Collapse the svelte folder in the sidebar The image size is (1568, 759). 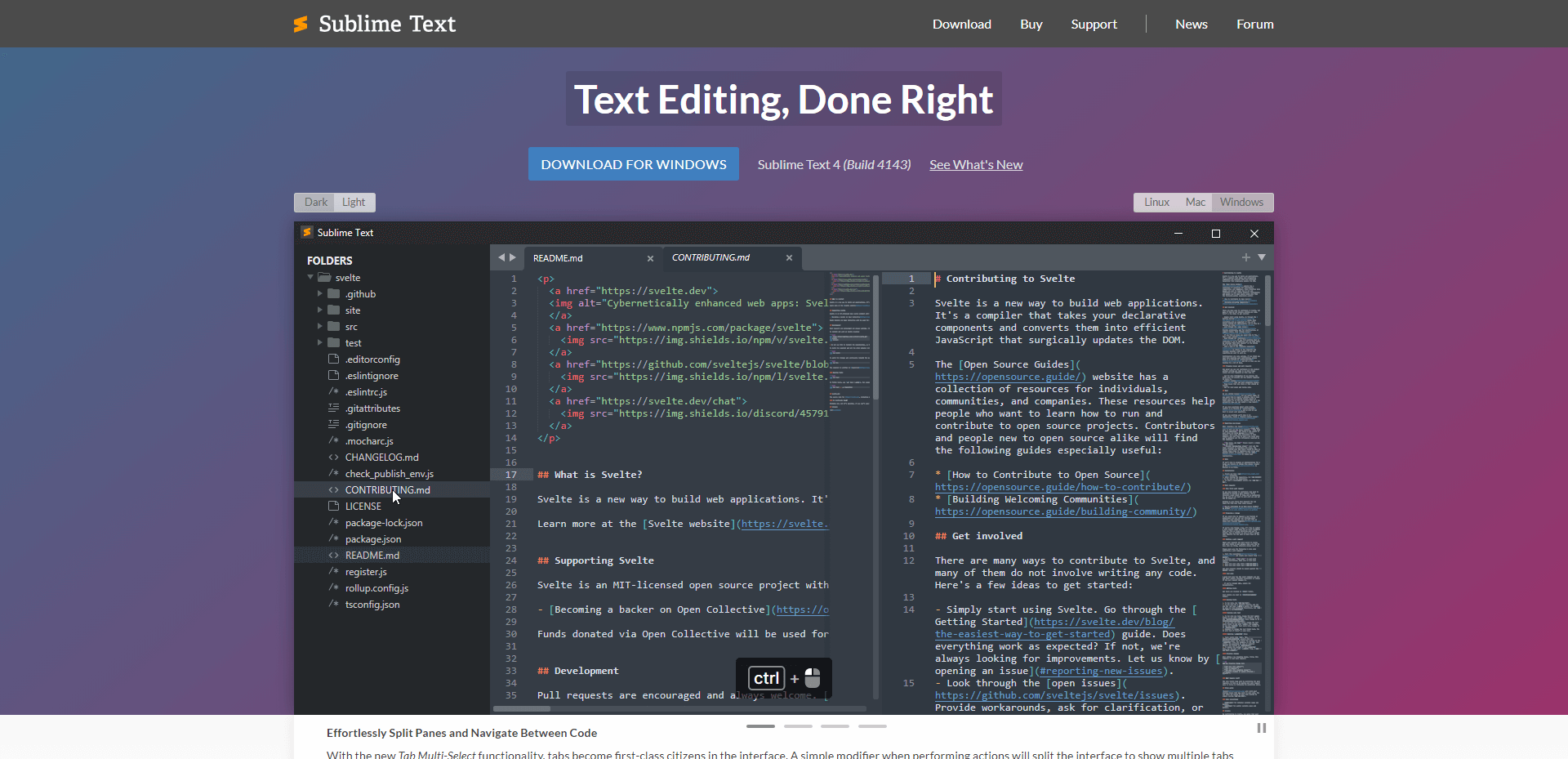click(310, 277)
